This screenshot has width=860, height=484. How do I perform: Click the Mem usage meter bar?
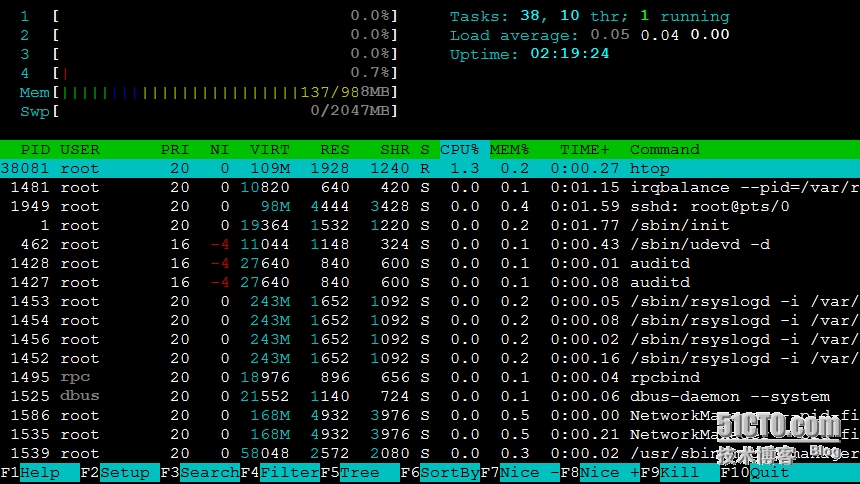(x=208, y=92)
